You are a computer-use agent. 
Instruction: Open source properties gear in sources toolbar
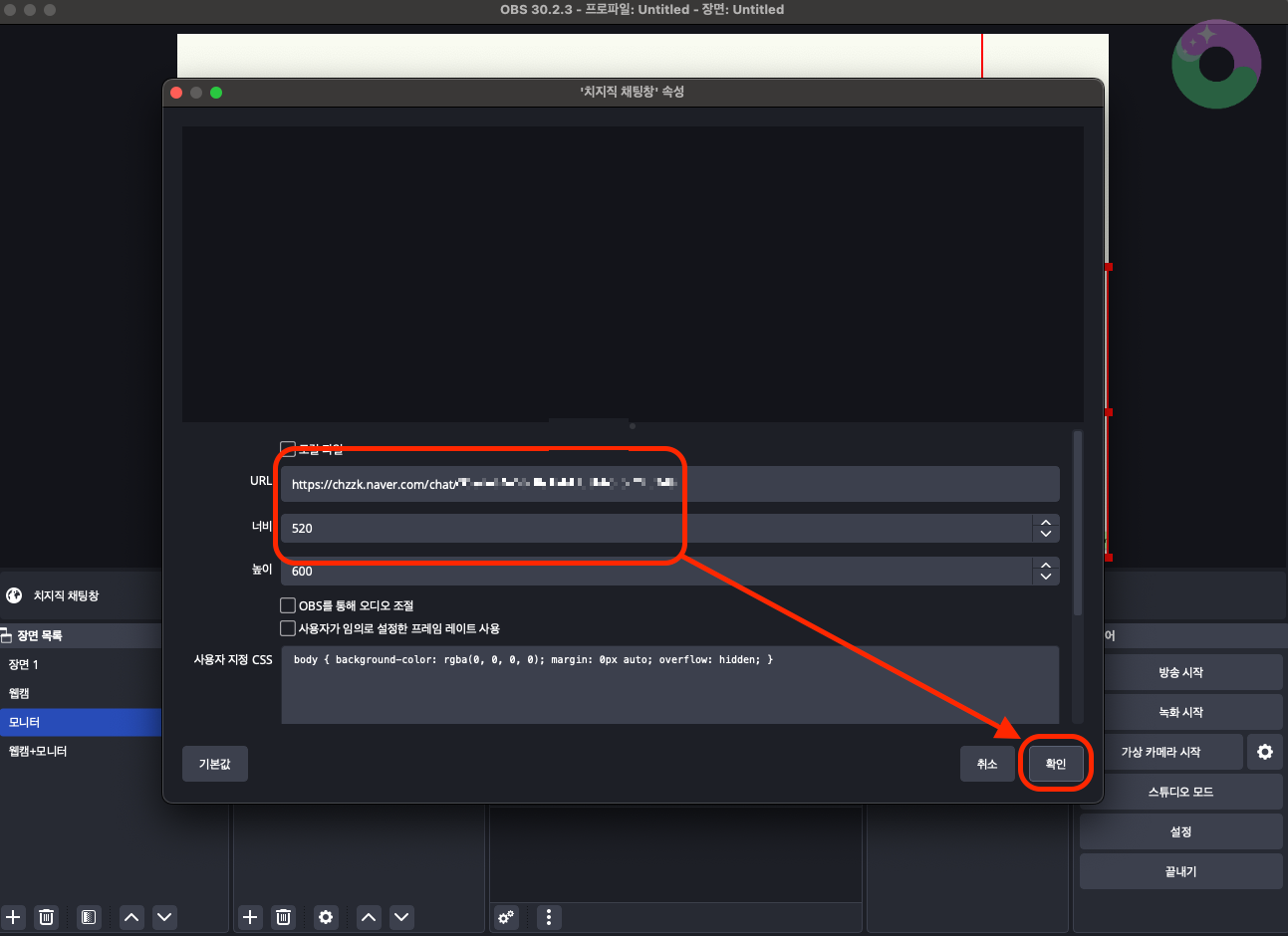pos(326,917)
